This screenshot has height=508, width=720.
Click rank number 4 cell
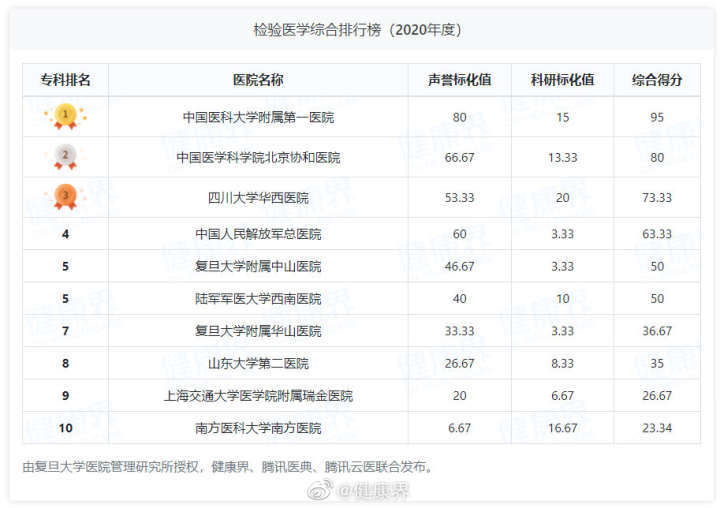click(66, 234)
